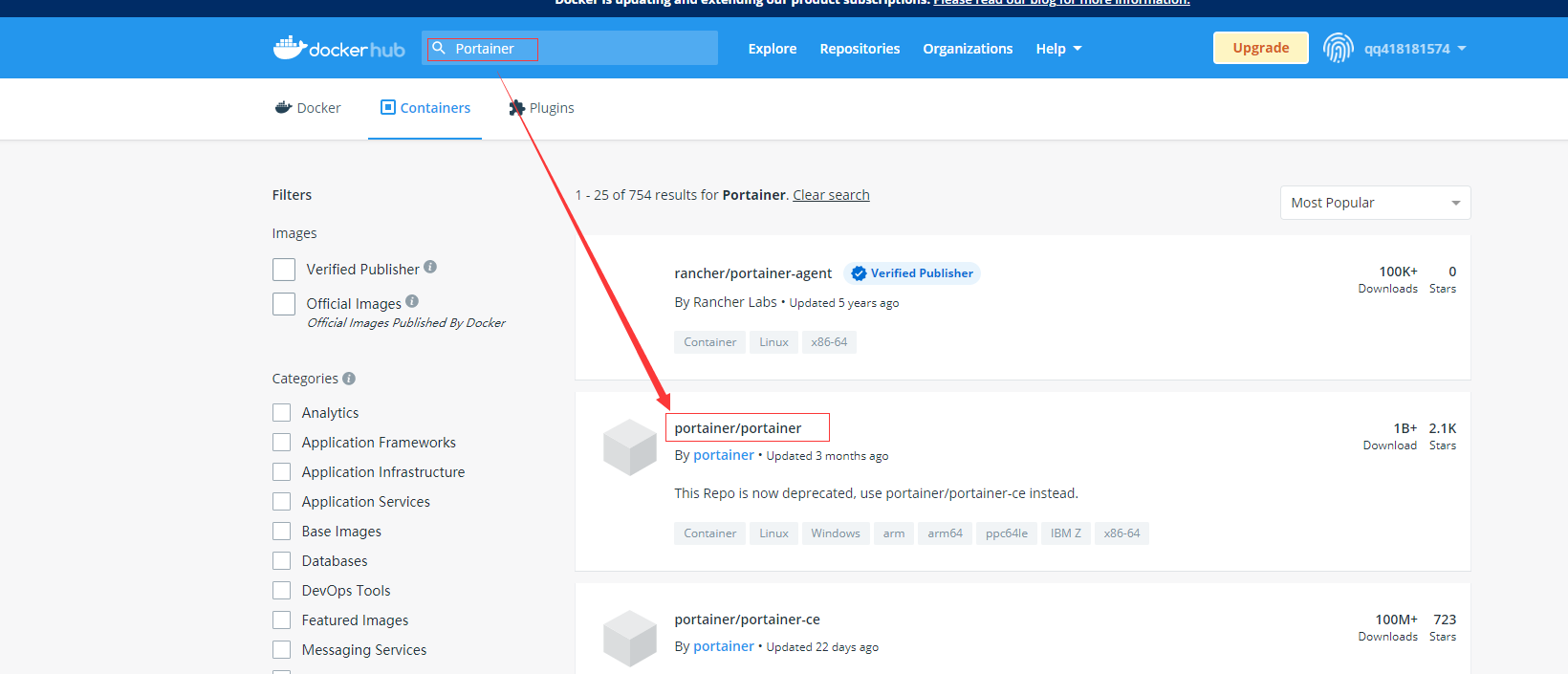Screen dimensions: 1568x674
Task: Switch to the Containers tab
Action: (x=425, y=108)
